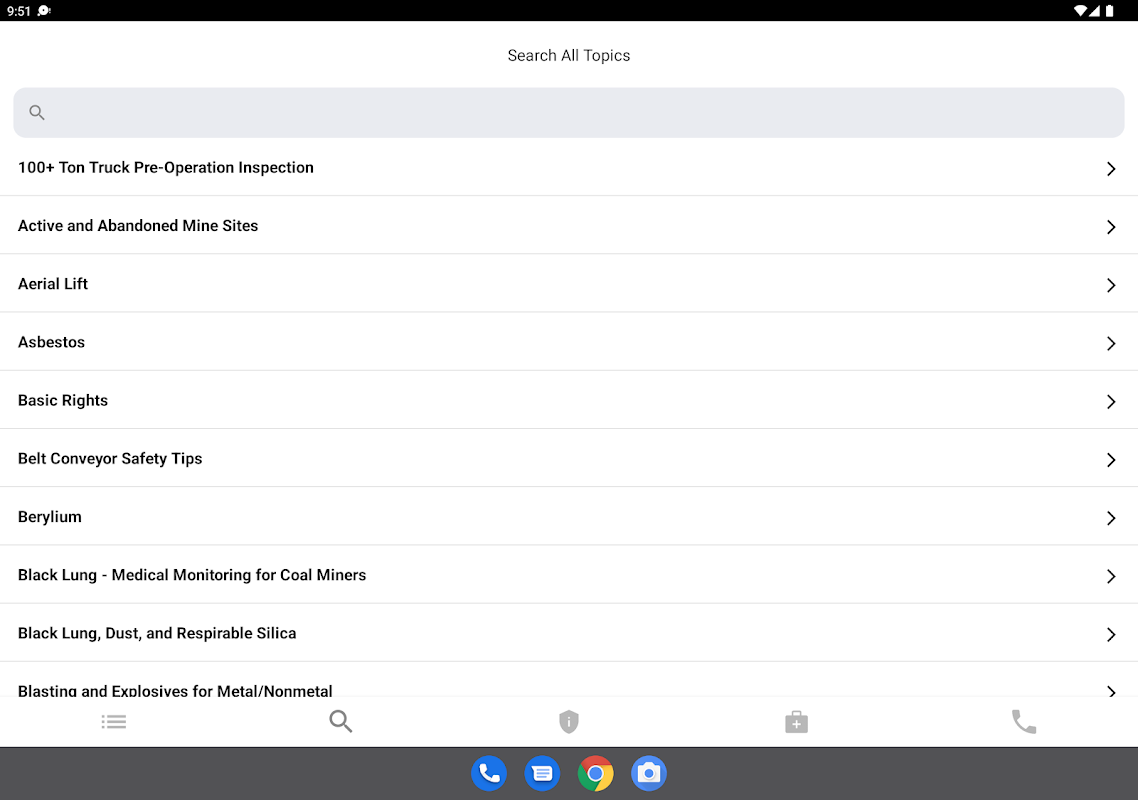The height and width of the screenshot is (800, 1138).
Task: Open Black Lung, Dust, and Respirable Silica
Action: click(569, 632)
